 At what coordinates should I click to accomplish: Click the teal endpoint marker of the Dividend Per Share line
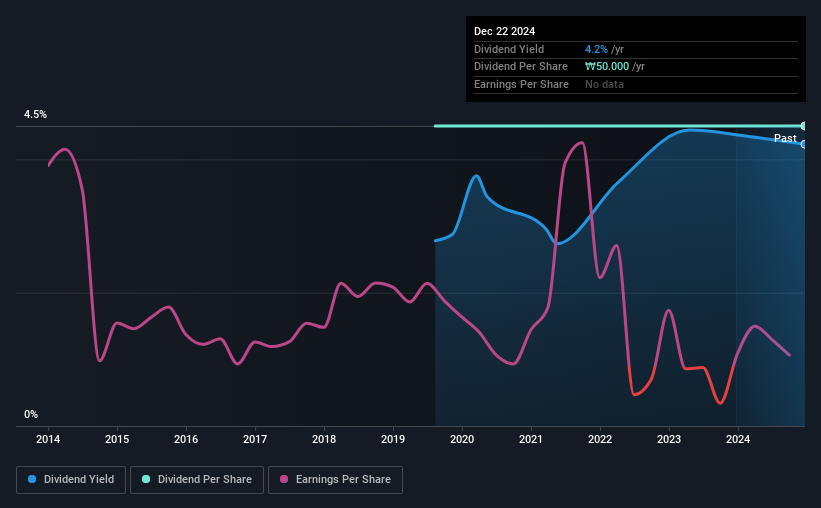(804, 126)
